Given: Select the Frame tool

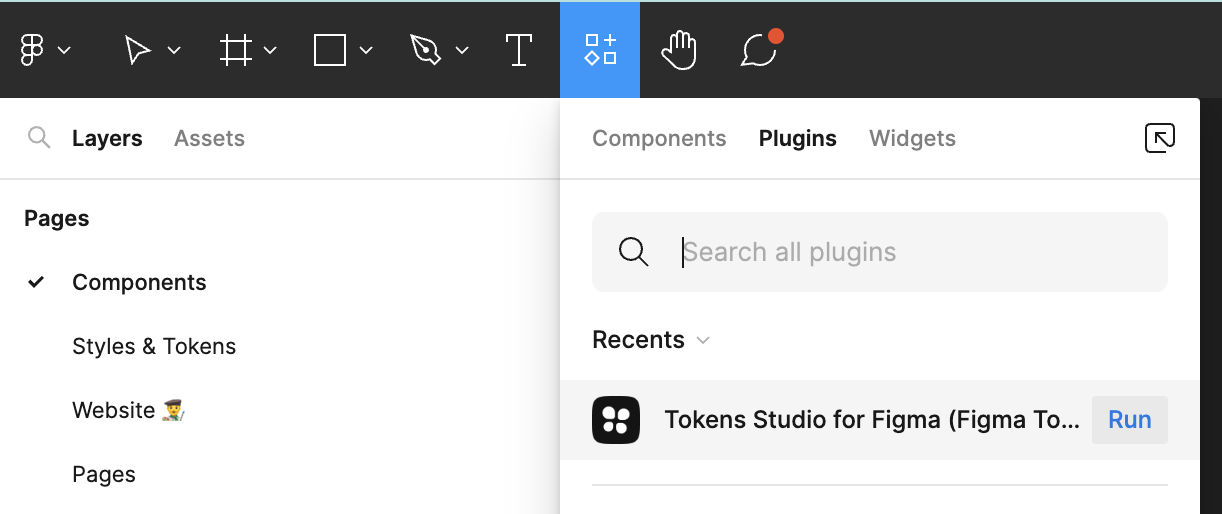Looking at the screenshot, I should click(235, 50).
